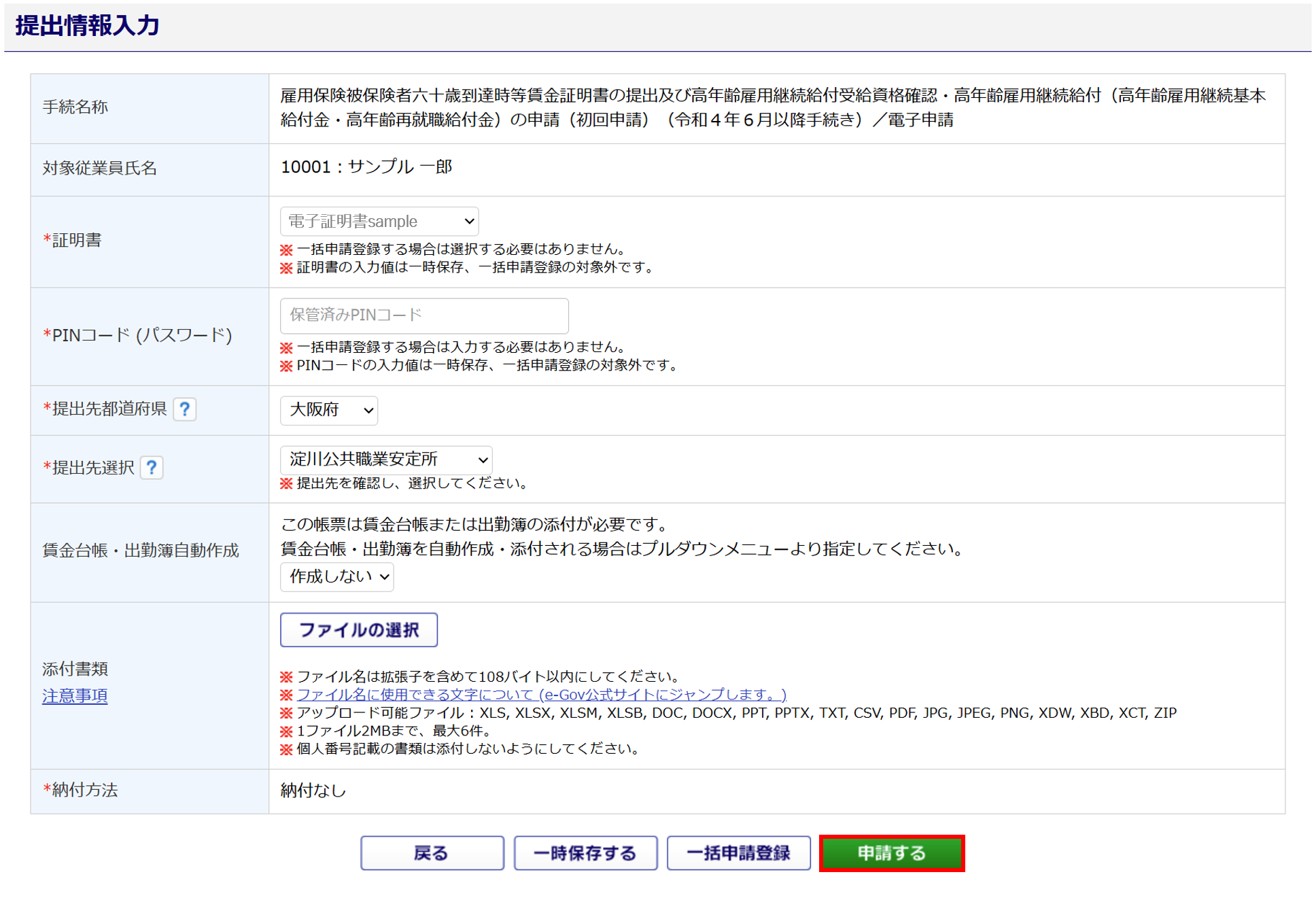Click the help icon beside 提出先選択
The width and height of the screenshot is (1316, 902).
(152, 468)
